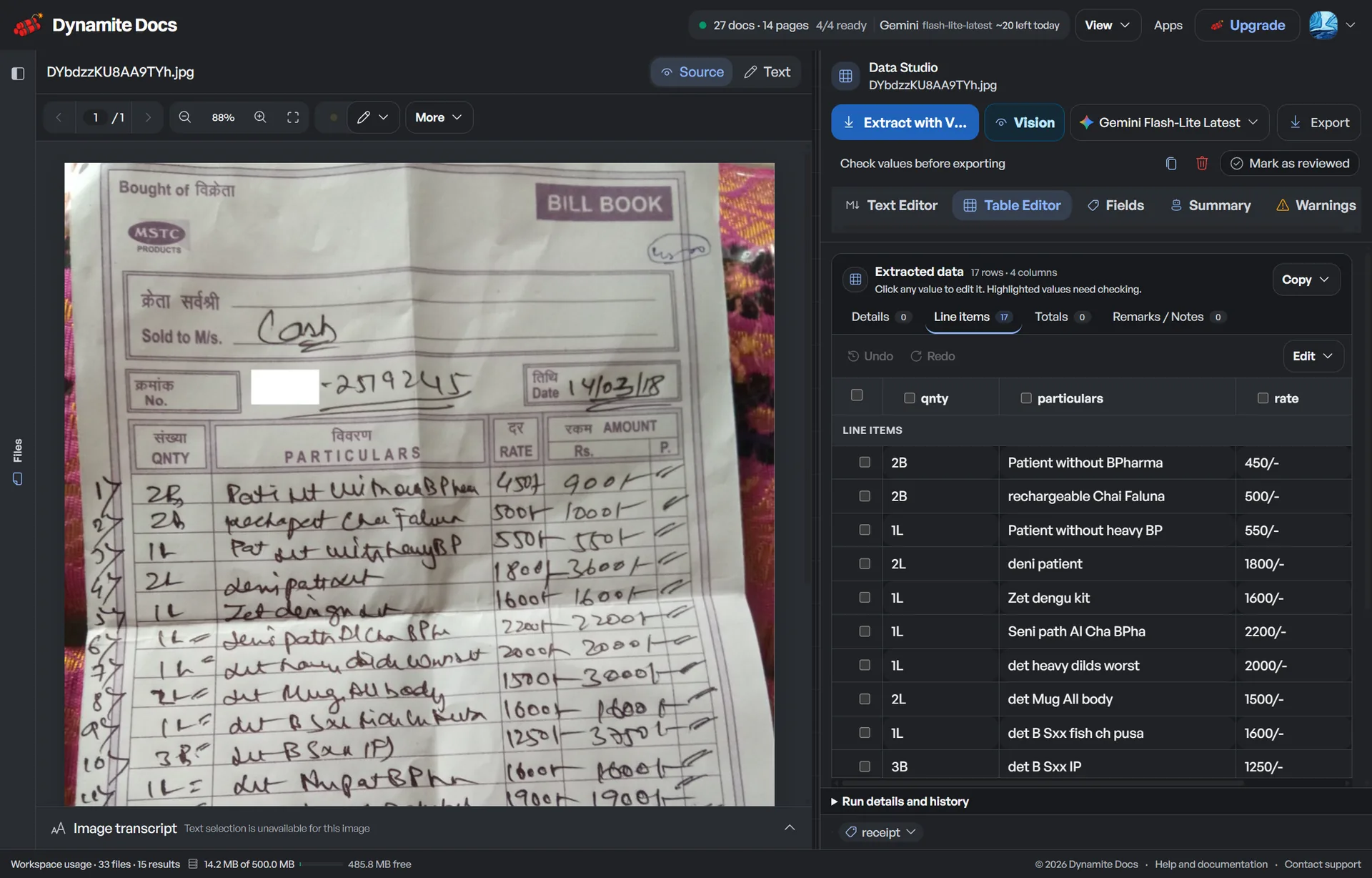
Task: Switch to the Fields tab
Action: point(1115,205)
